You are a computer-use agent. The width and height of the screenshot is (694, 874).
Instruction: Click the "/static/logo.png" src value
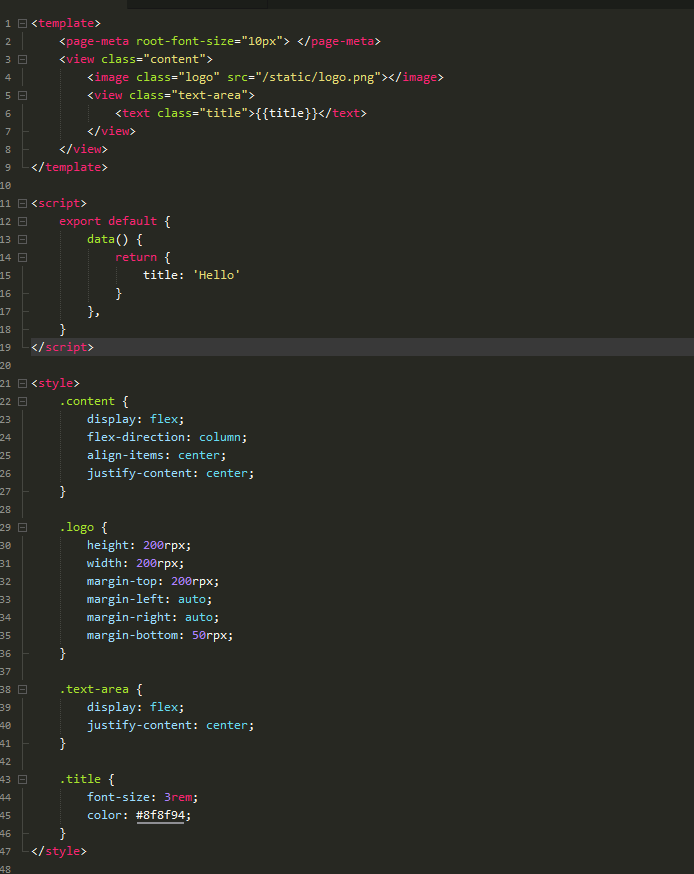tap(318, 77)
